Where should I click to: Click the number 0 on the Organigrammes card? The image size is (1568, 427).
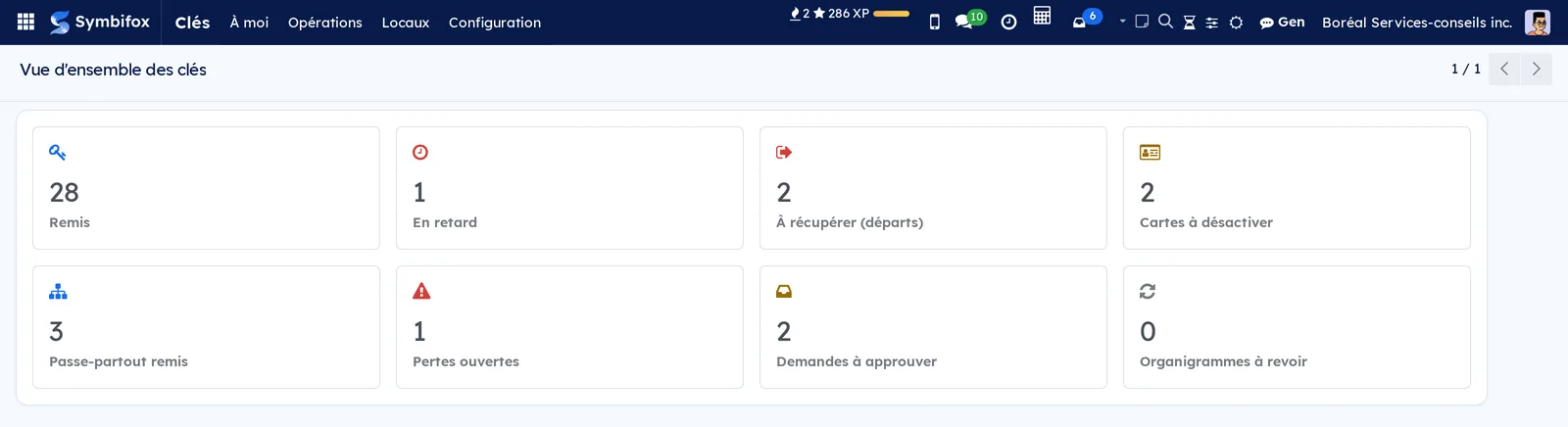[1148, 331]
